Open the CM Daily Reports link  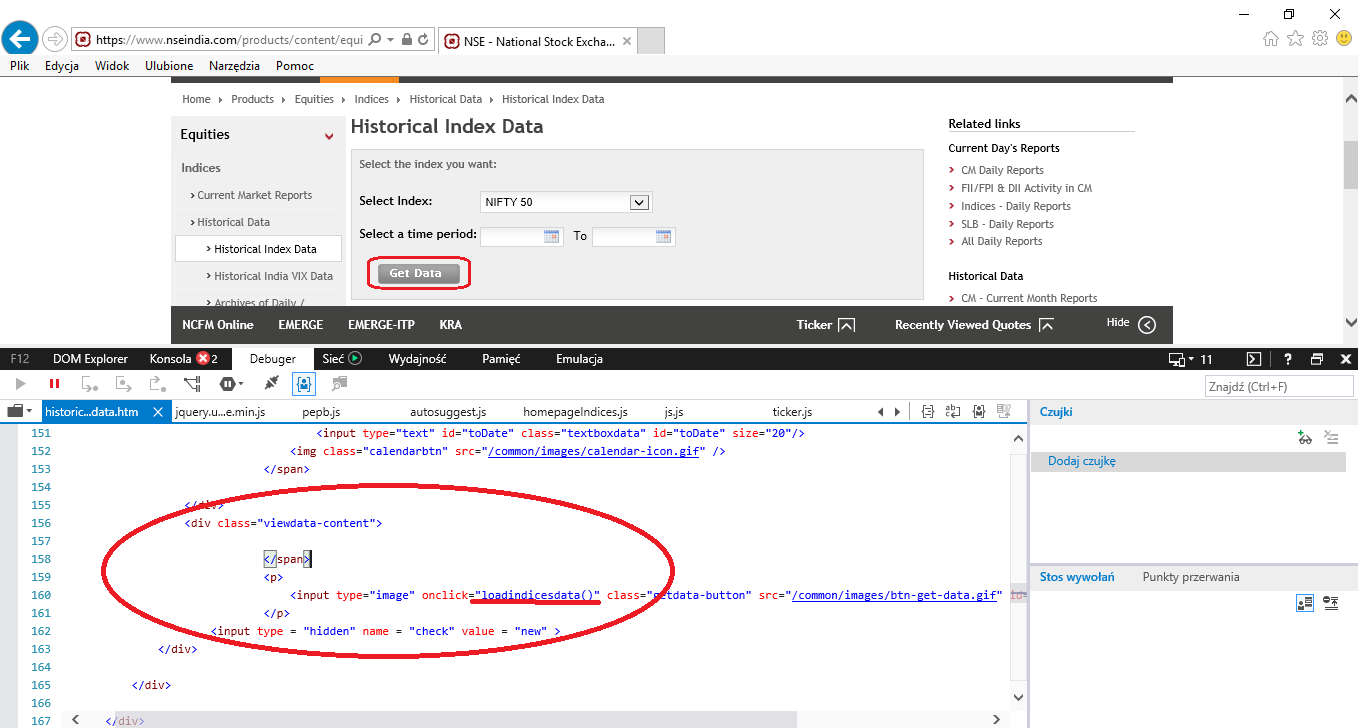click(x=1002, y=170)
